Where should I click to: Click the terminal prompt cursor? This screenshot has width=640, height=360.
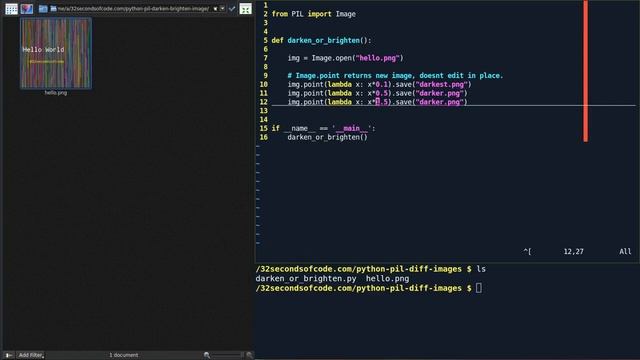click(x=479, y=288)
